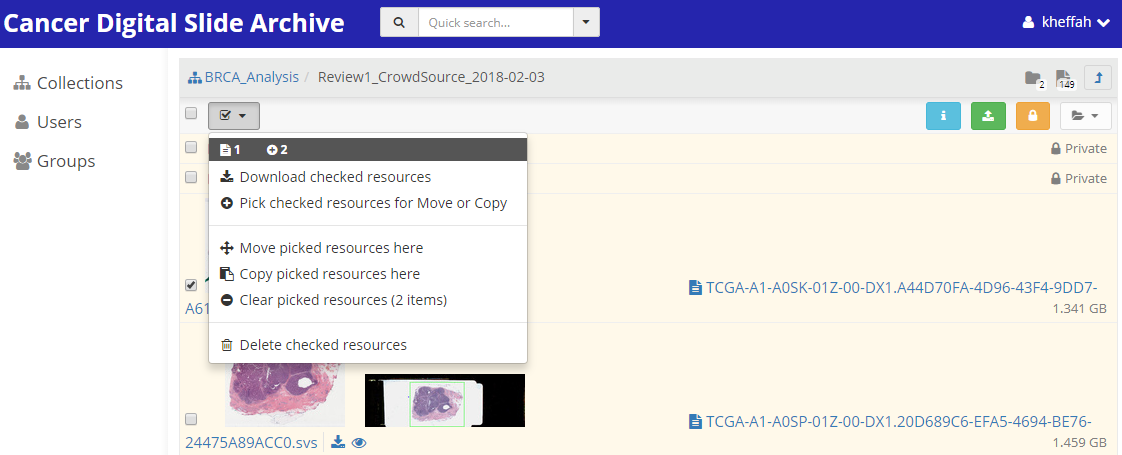Click the Cancer Digital Slide Archive title
Screen dimensions: 1122x455
(174, 23)
